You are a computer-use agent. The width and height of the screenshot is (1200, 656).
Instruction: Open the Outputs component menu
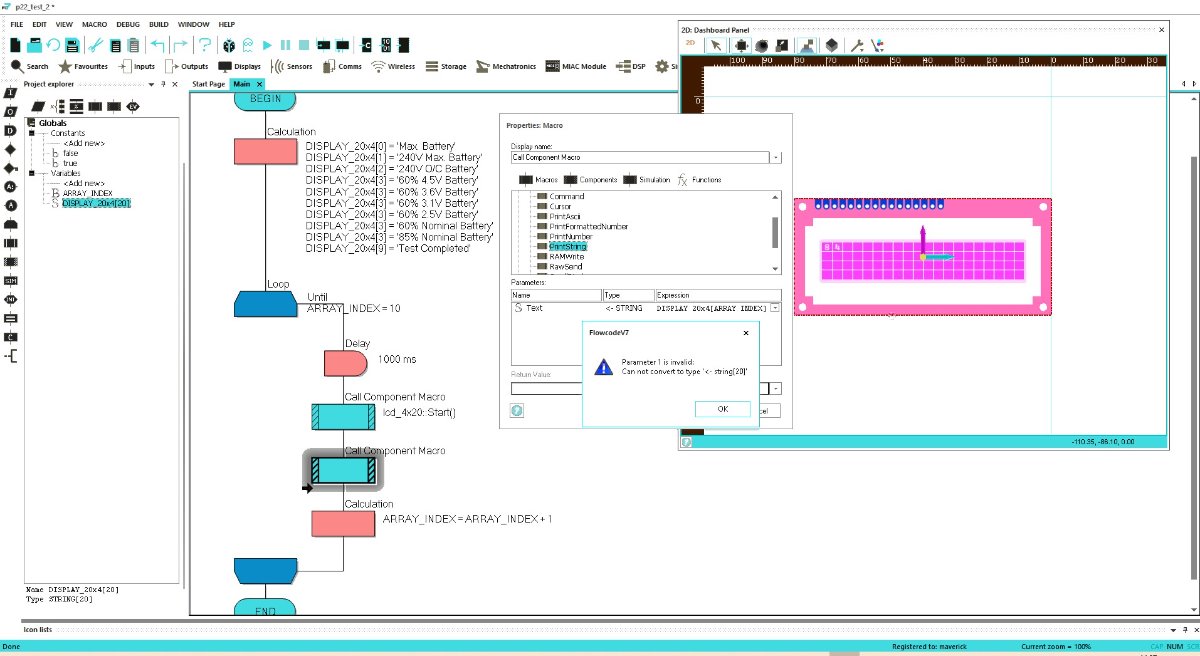[186, 66]
